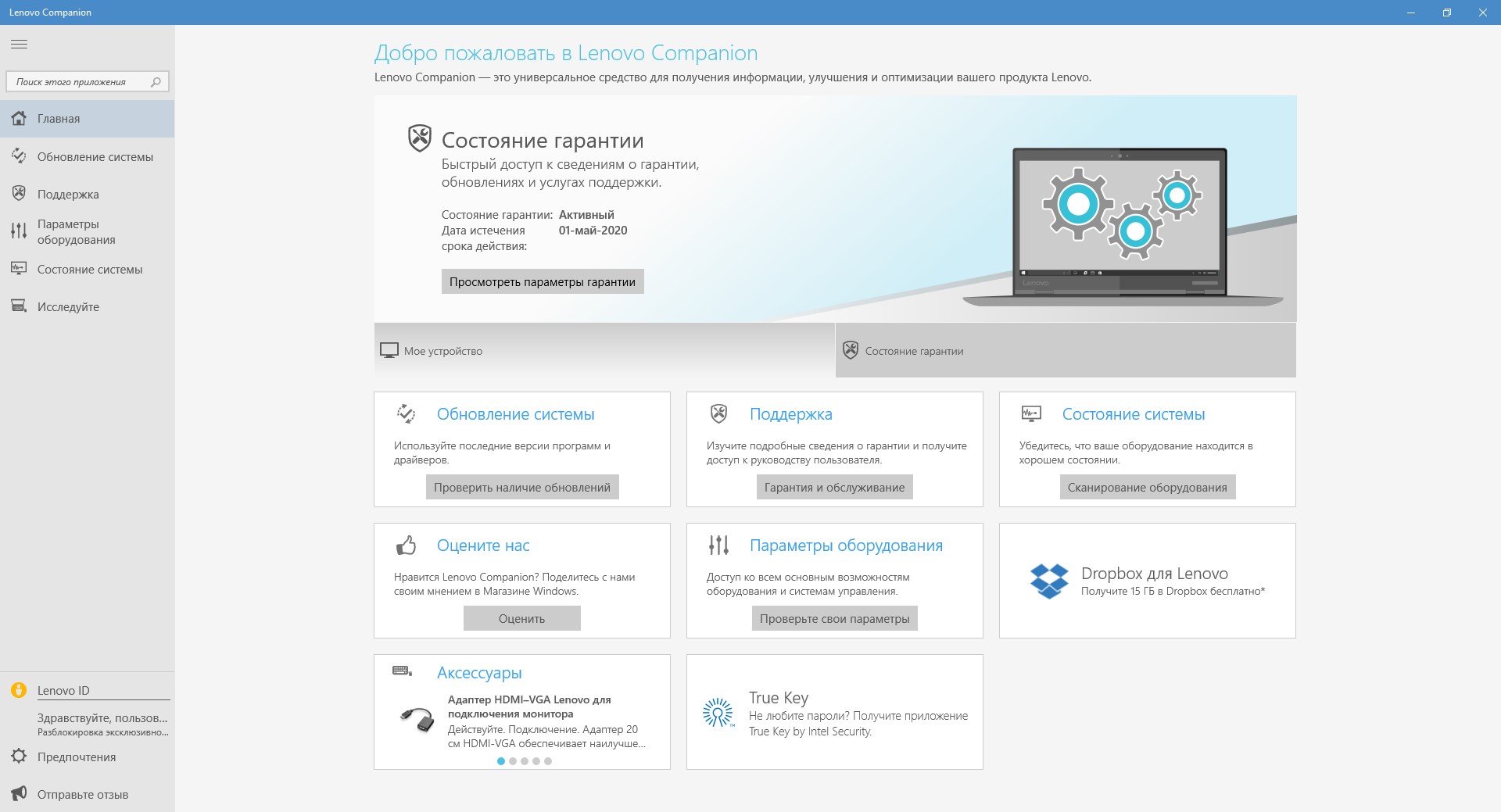
Task: Open Предпочтения in the sidebar
Action: tap(87, 757)
